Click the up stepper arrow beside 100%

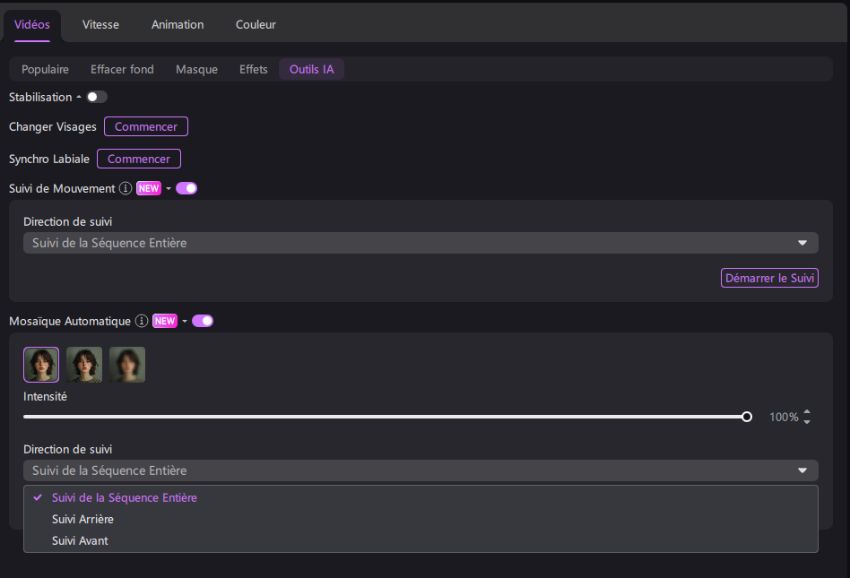click(805, 411)
